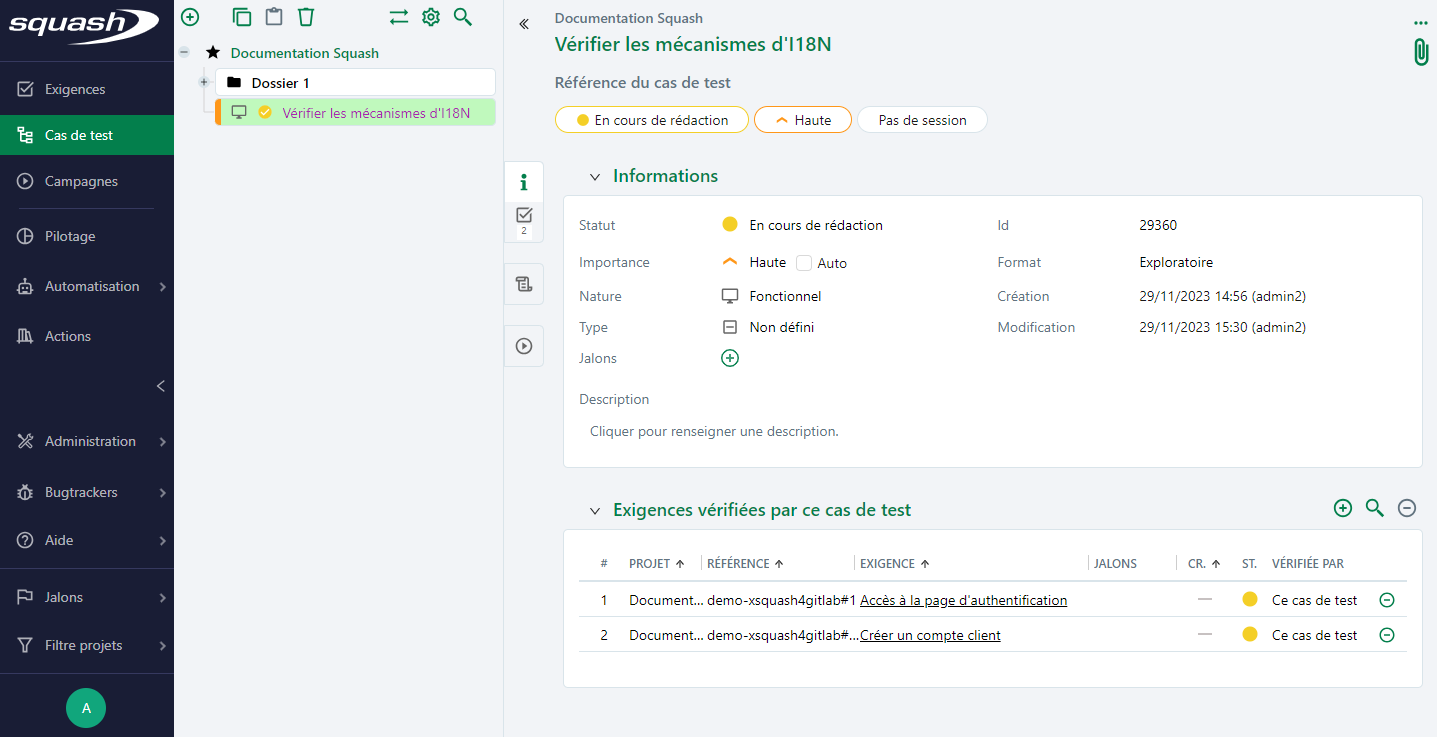Viewport: 1437px width, 737px height.
Task: Collapse the Informations section
Action: tap(595, 177)
